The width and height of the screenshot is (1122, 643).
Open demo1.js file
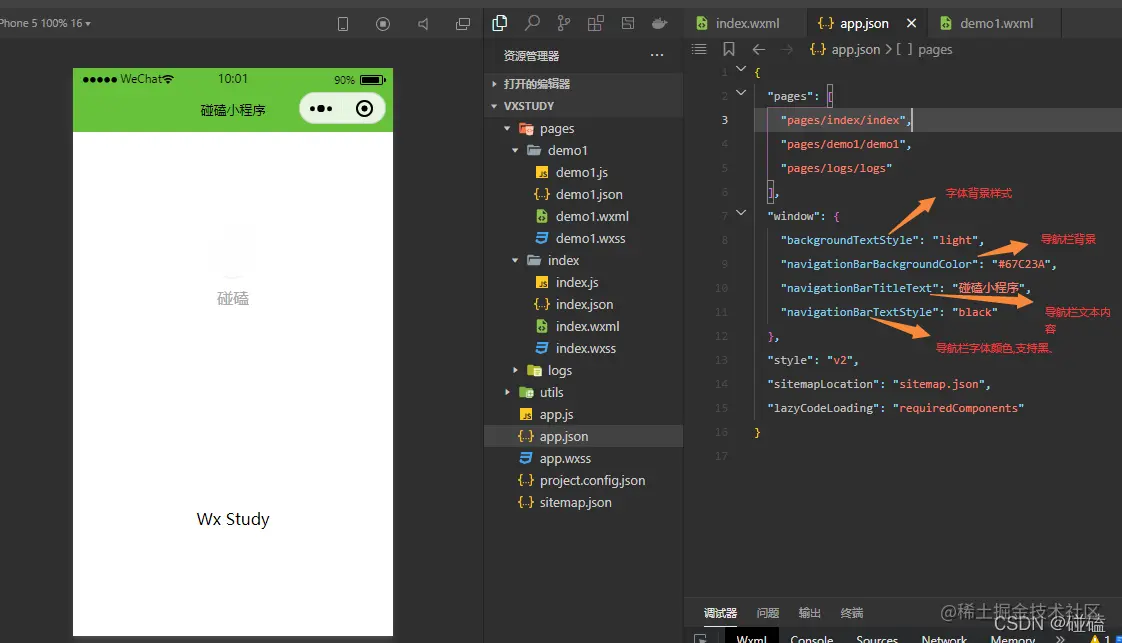pos(584,172)
